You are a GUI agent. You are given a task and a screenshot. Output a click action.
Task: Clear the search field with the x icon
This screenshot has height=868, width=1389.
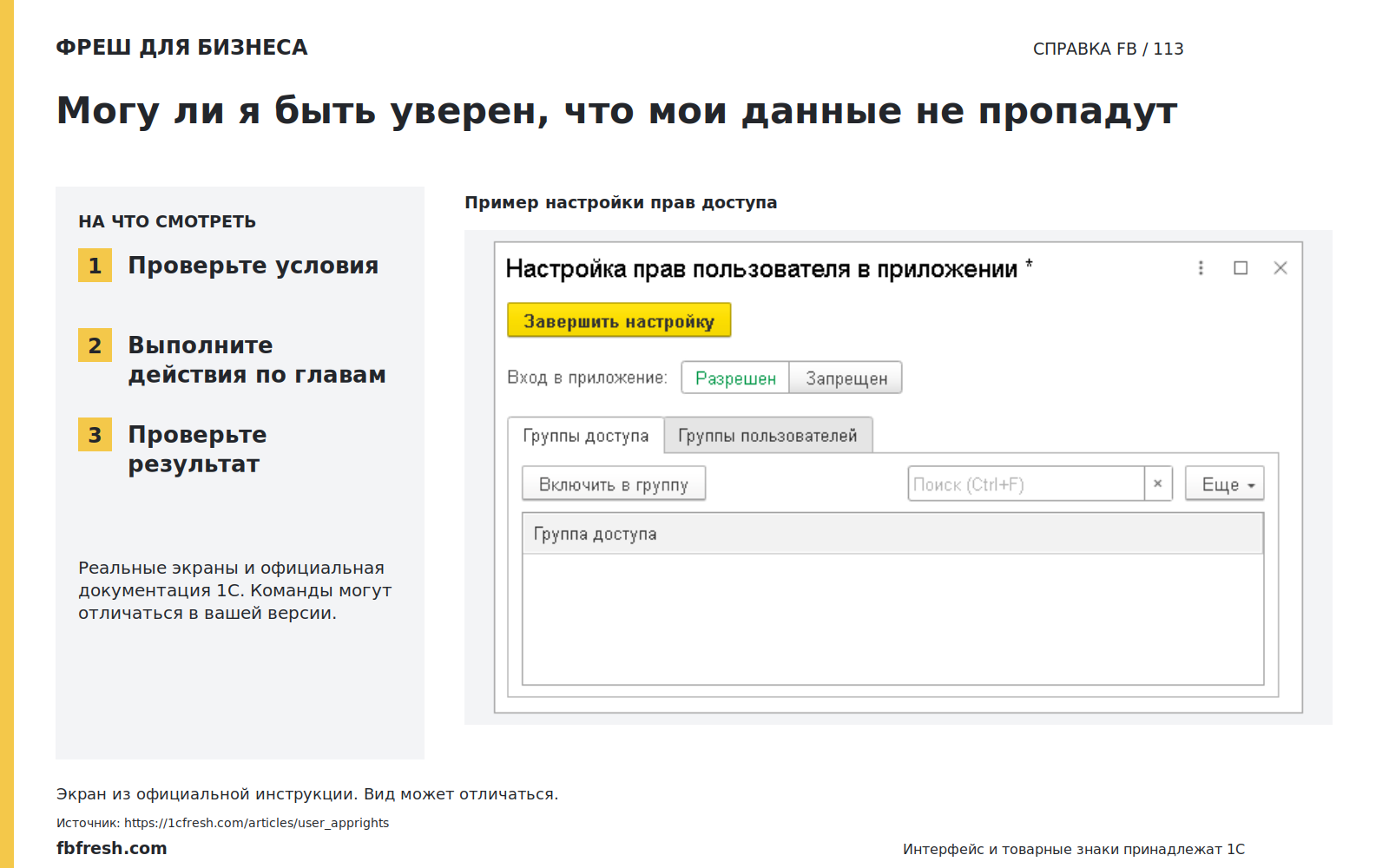(1158, 483)
